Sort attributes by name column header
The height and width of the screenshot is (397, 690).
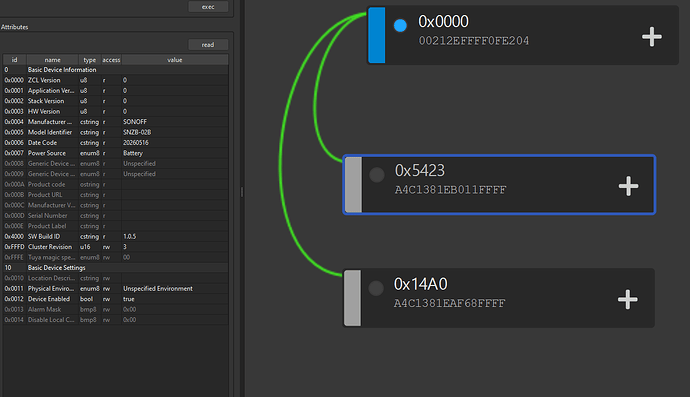[x=52, y=60]
